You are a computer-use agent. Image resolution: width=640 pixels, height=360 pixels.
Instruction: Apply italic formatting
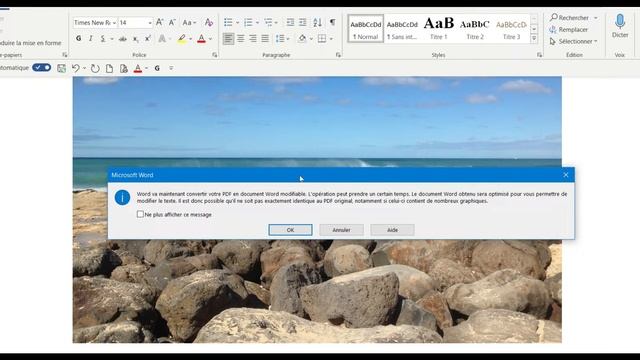point(91,38)
